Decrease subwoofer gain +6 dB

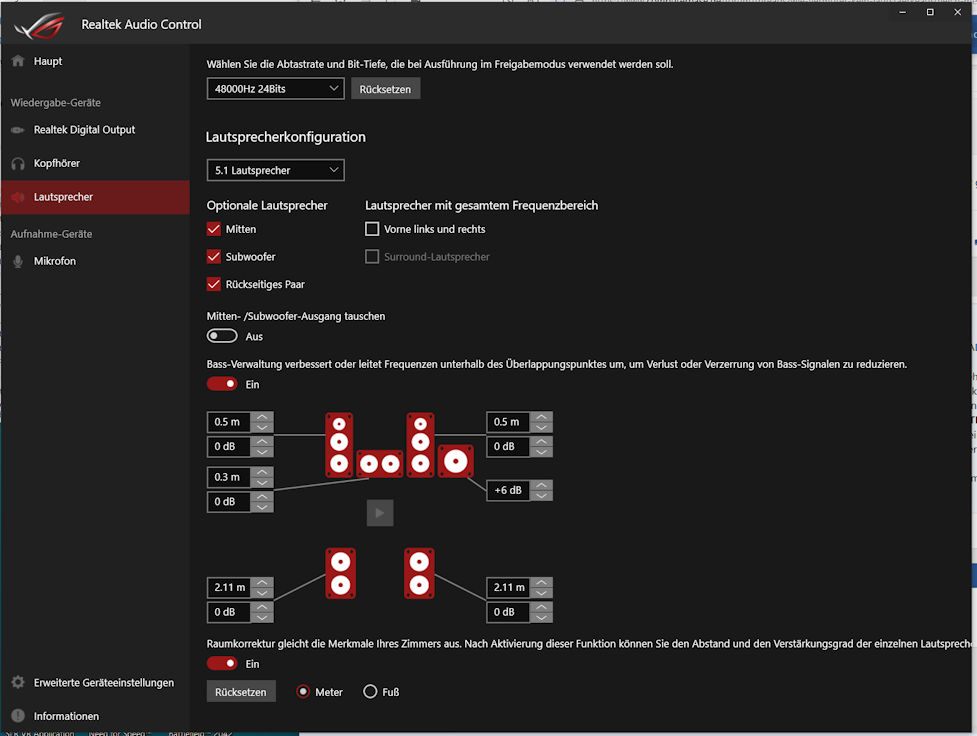(541, 496)
